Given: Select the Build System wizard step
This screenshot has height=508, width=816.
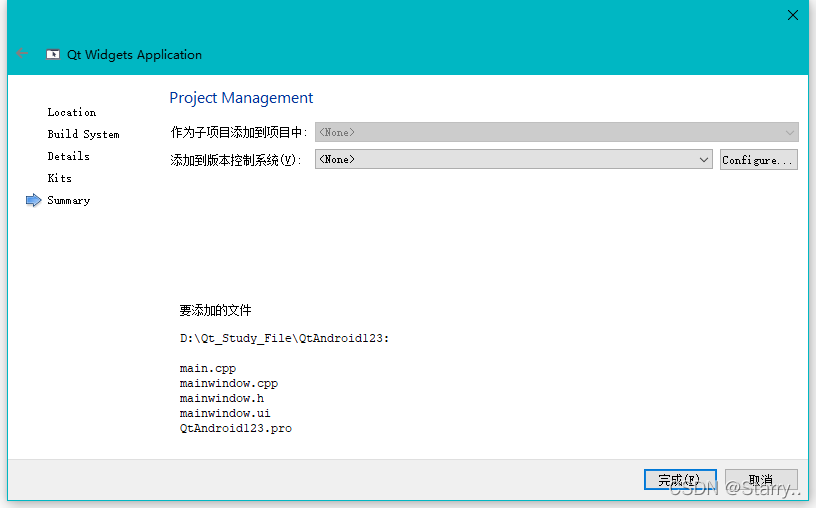Looking at the screenshot, I should coord(83,134).
